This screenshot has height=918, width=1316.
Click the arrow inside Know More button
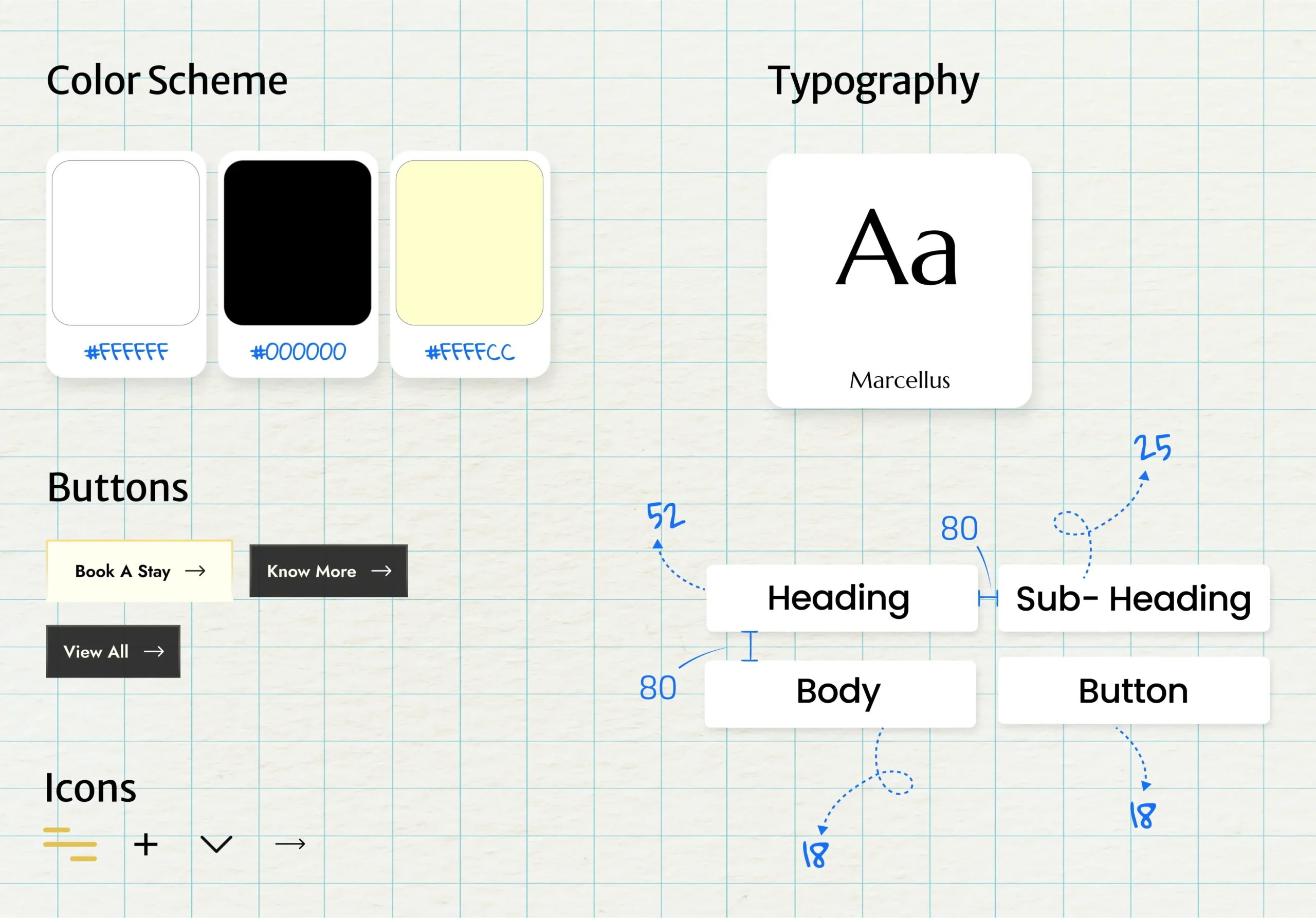[382, 571]
